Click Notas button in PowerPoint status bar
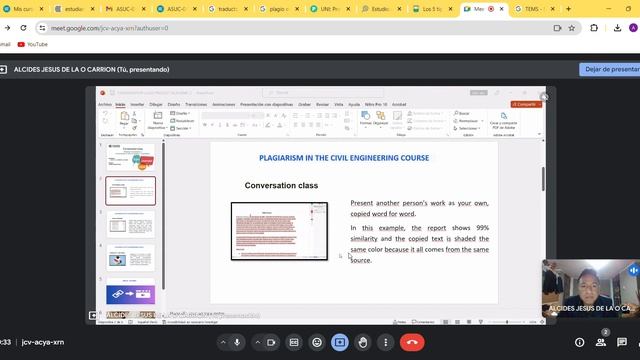 click(x=400, y=322)
